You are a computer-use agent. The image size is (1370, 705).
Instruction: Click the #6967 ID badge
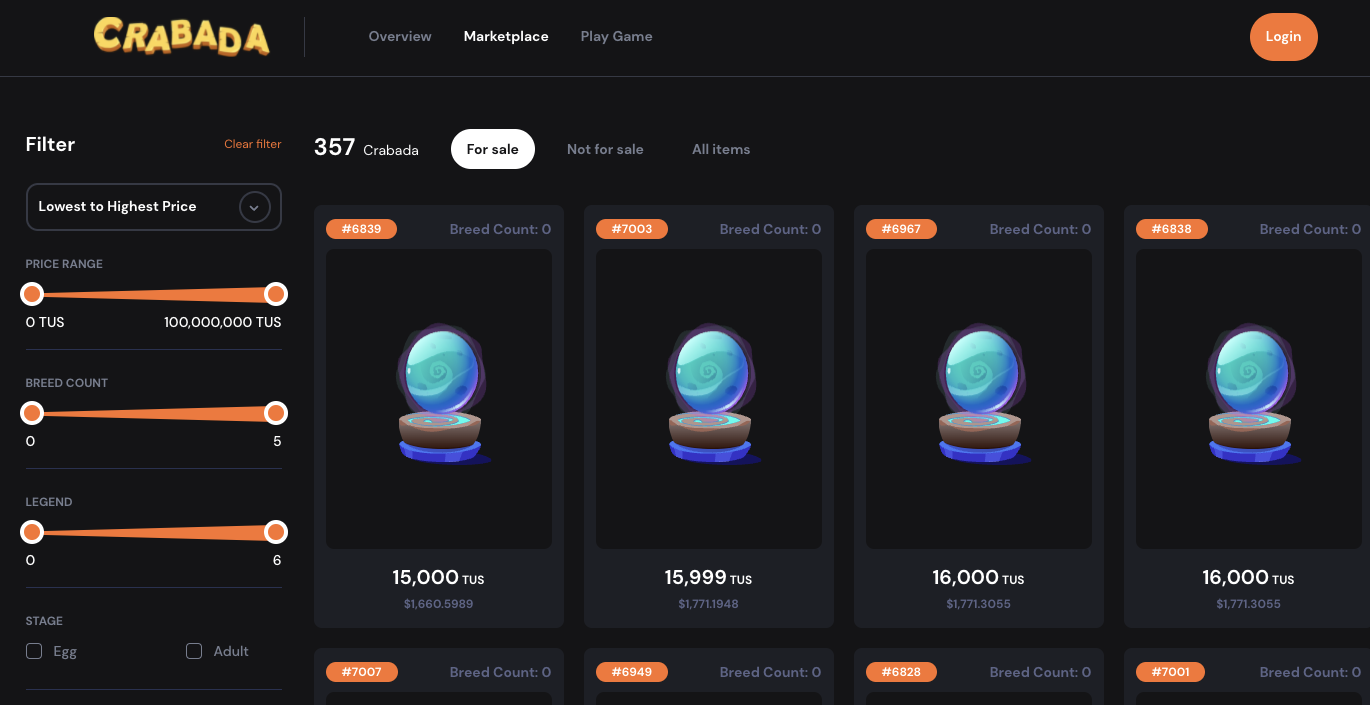point(902,229)
